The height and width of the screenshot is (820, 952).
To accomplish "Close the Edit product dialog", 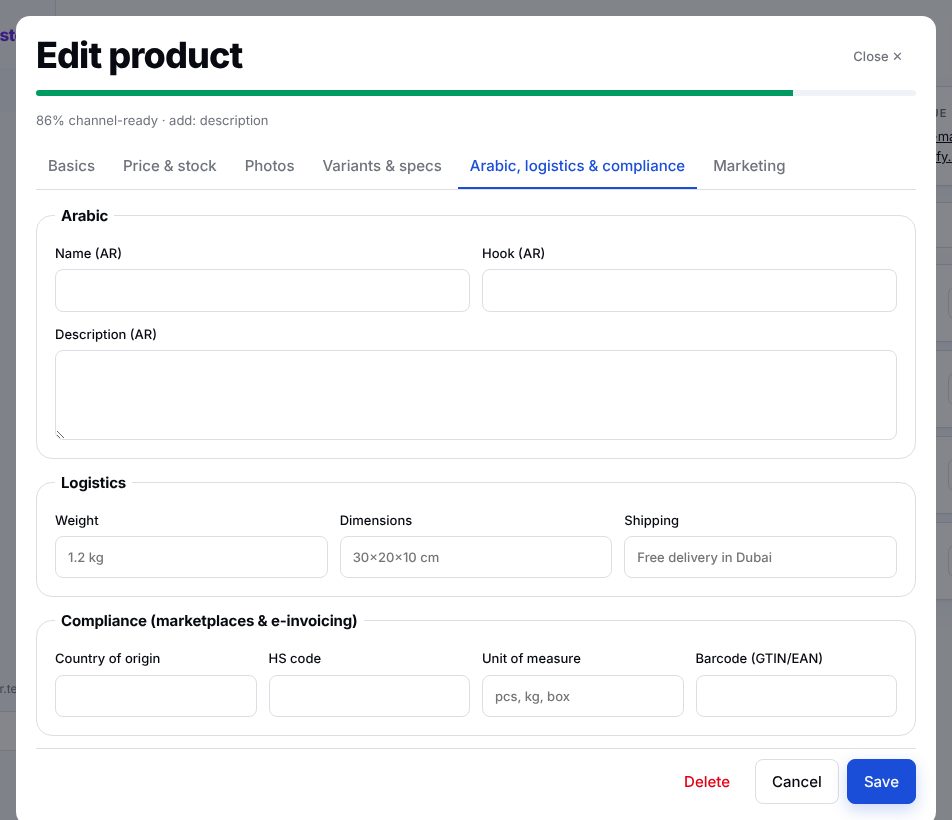I will coord(877,56).
